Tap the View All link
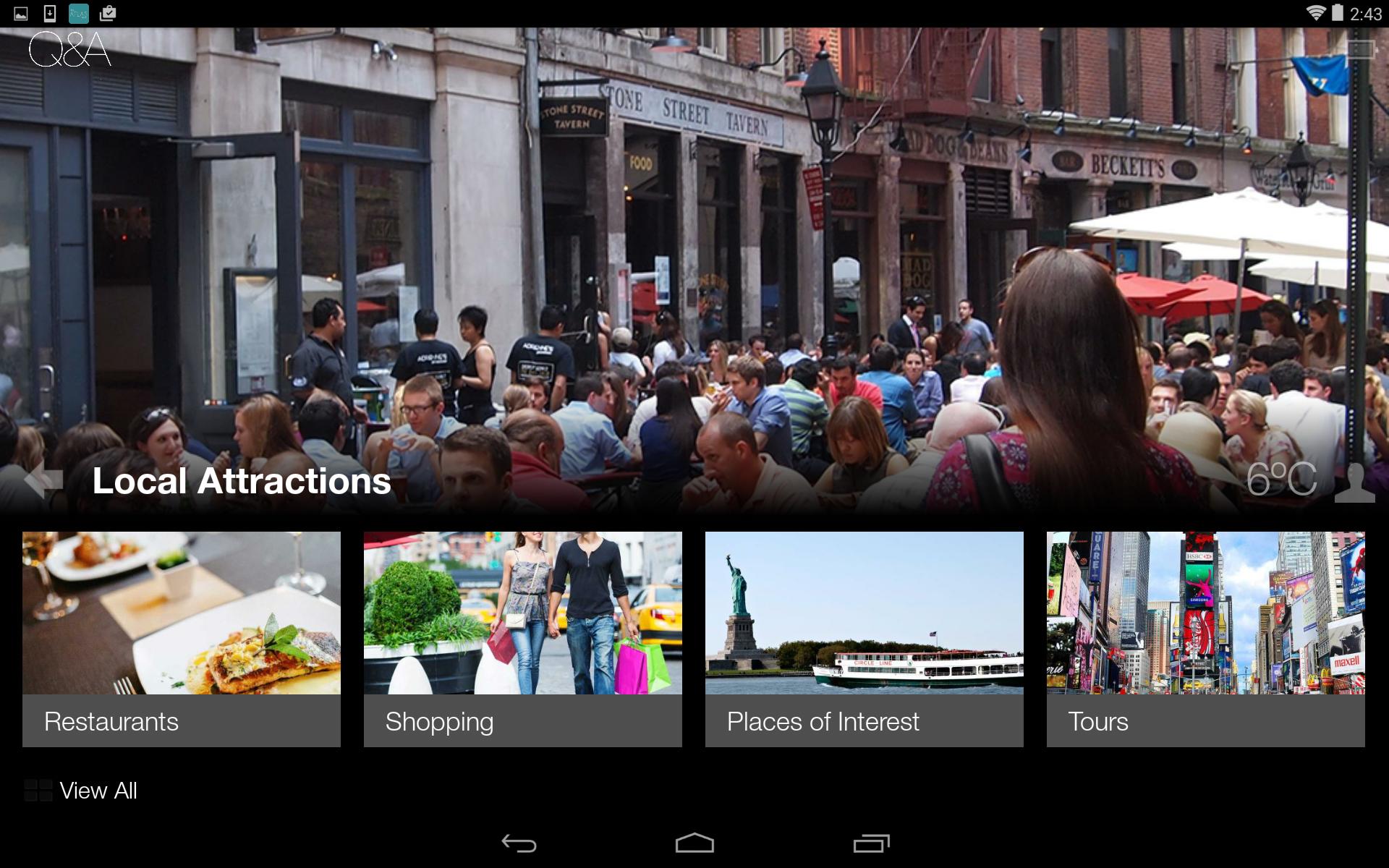The height and width of the screenshot is (868, 1389). tap(98, 791)
